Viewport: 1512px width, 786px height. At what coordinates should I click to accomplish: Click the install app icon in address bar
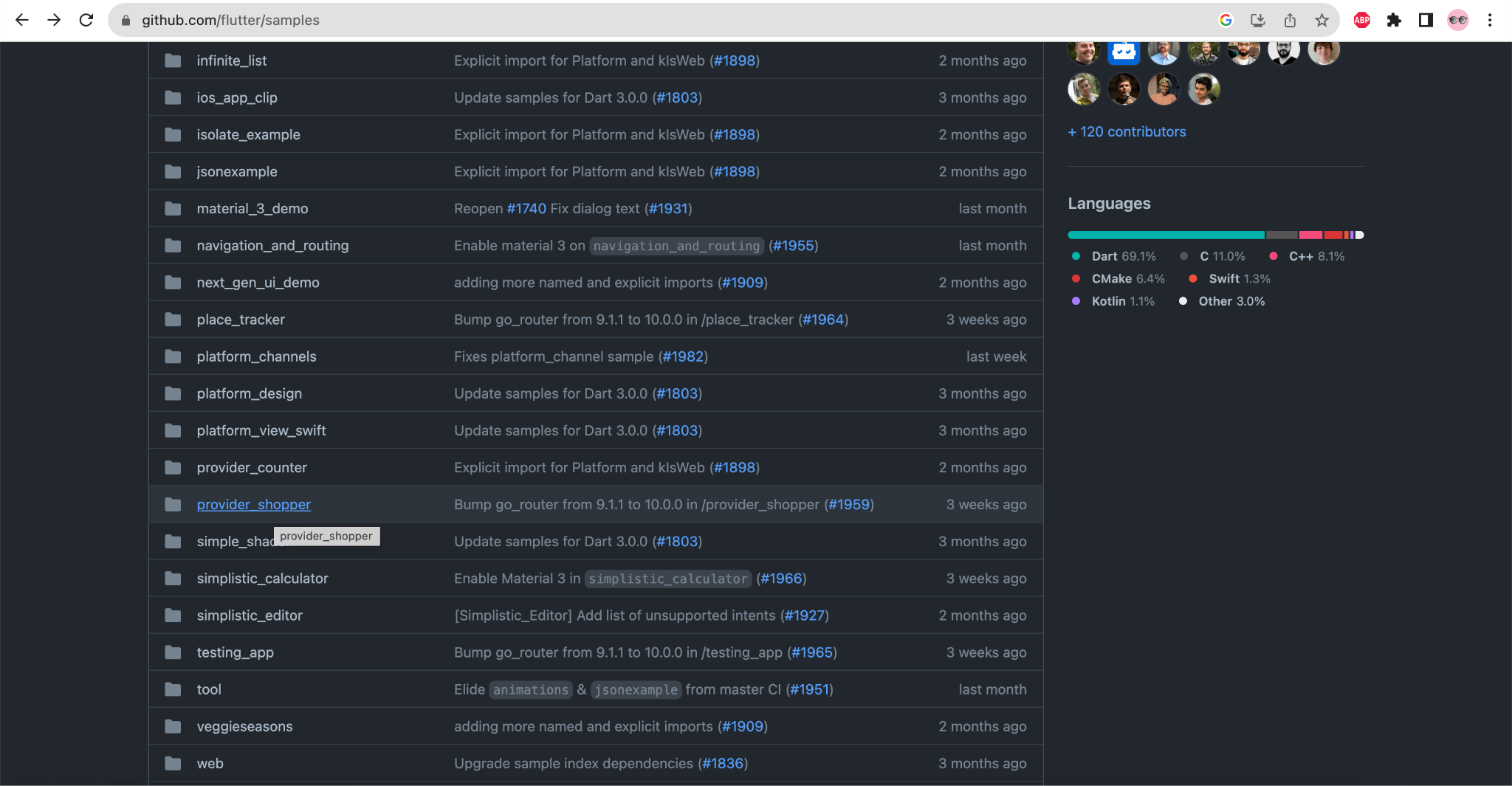tap(1258, 20)
